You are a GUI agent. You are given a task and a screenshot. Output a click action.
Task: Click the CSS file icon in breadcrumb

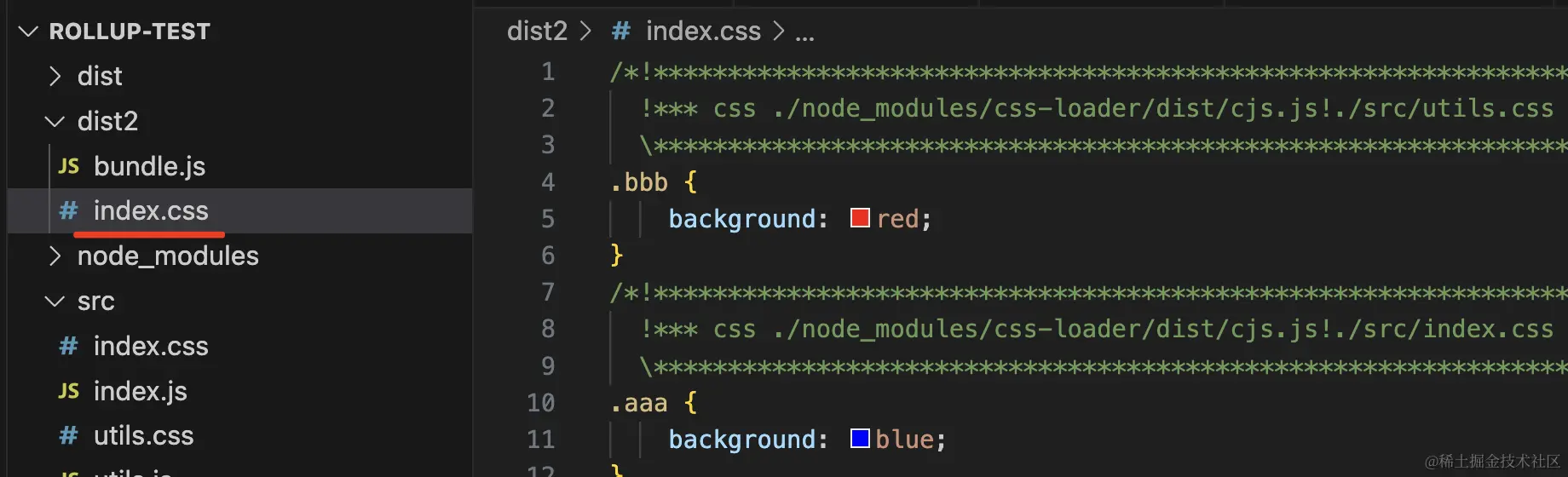point(621,32)
